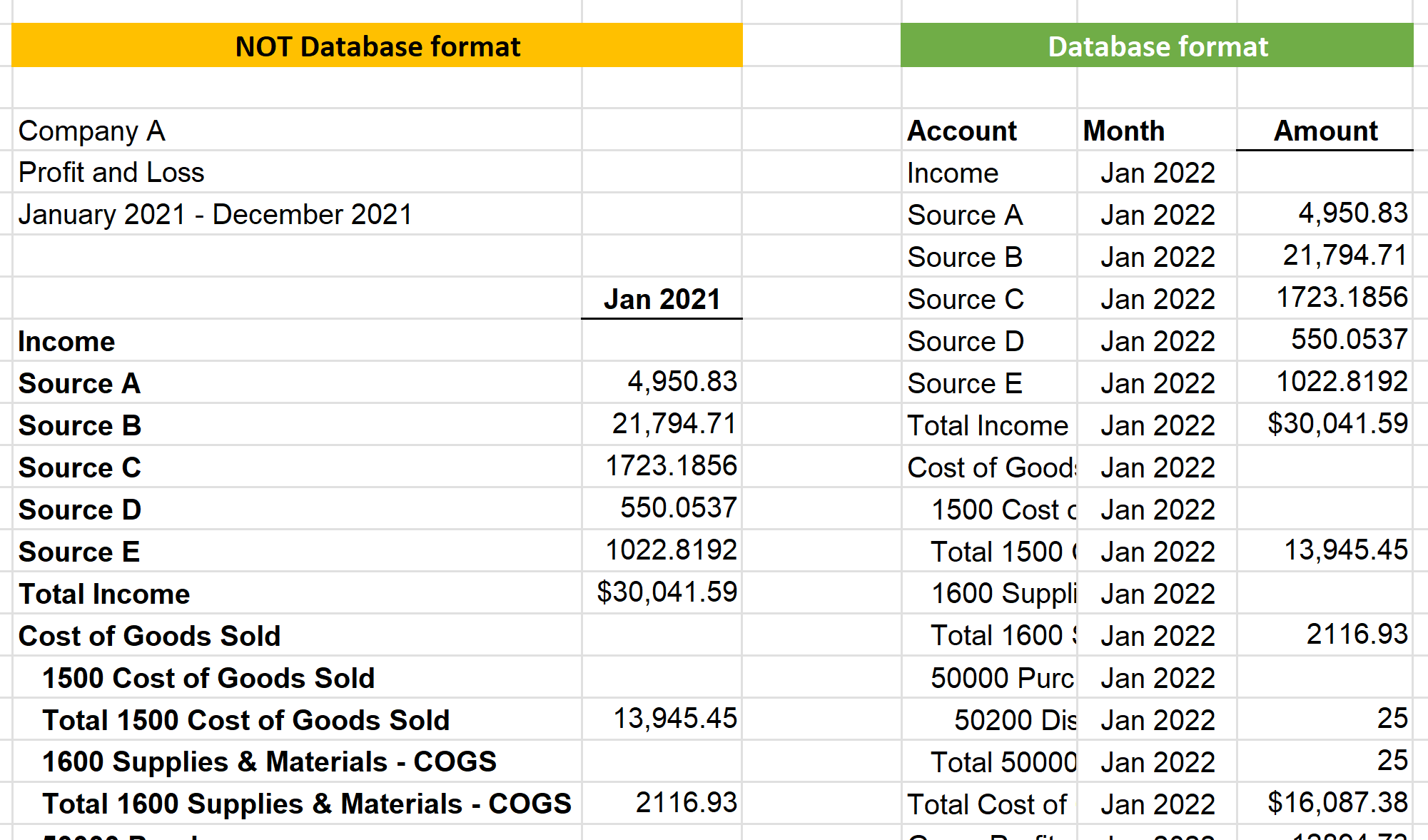This screenshot has height=840, width=1428.
Task: Click the bold Source A label cell
Action: (x=79, y=383)
